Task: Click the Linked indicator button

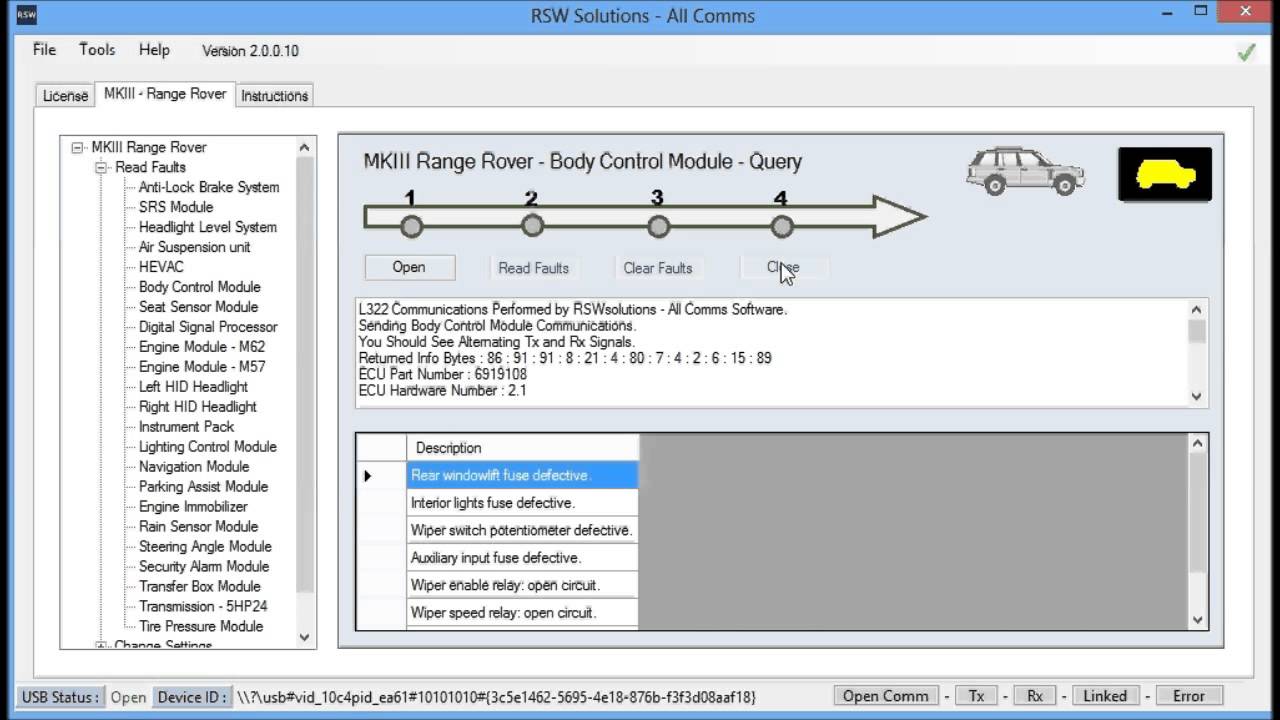Action: 1104,696
